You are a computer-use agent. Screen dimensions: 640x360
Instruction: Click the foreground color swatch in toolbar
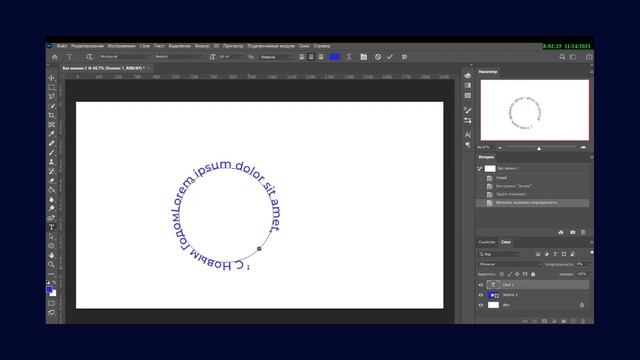point(49,289)
